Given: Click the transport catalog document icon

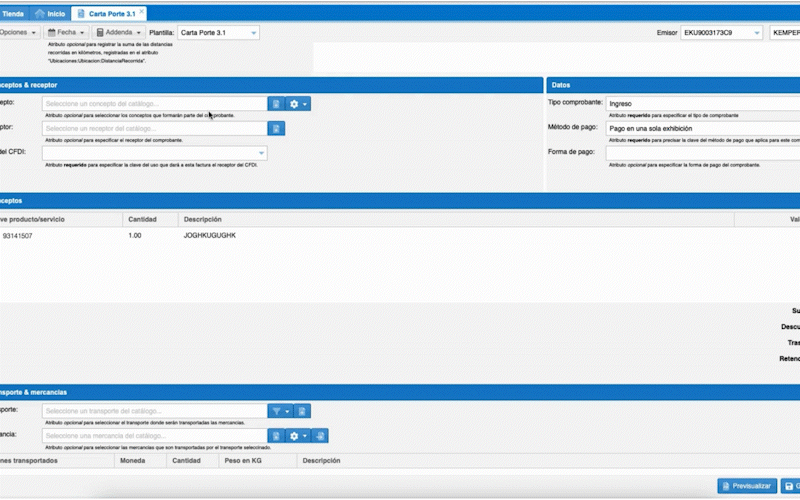Looking at the screenshot, I should [x=301, y=411].
